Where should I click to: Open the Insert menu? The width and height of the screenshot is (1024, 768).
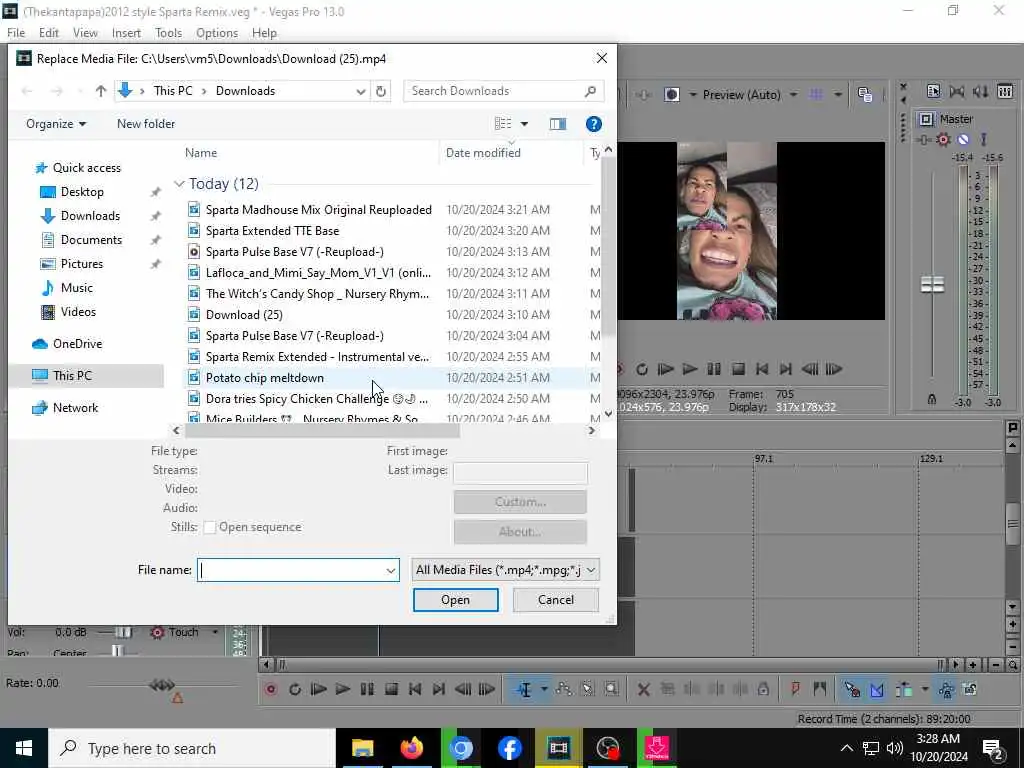[x=126, y=33]
